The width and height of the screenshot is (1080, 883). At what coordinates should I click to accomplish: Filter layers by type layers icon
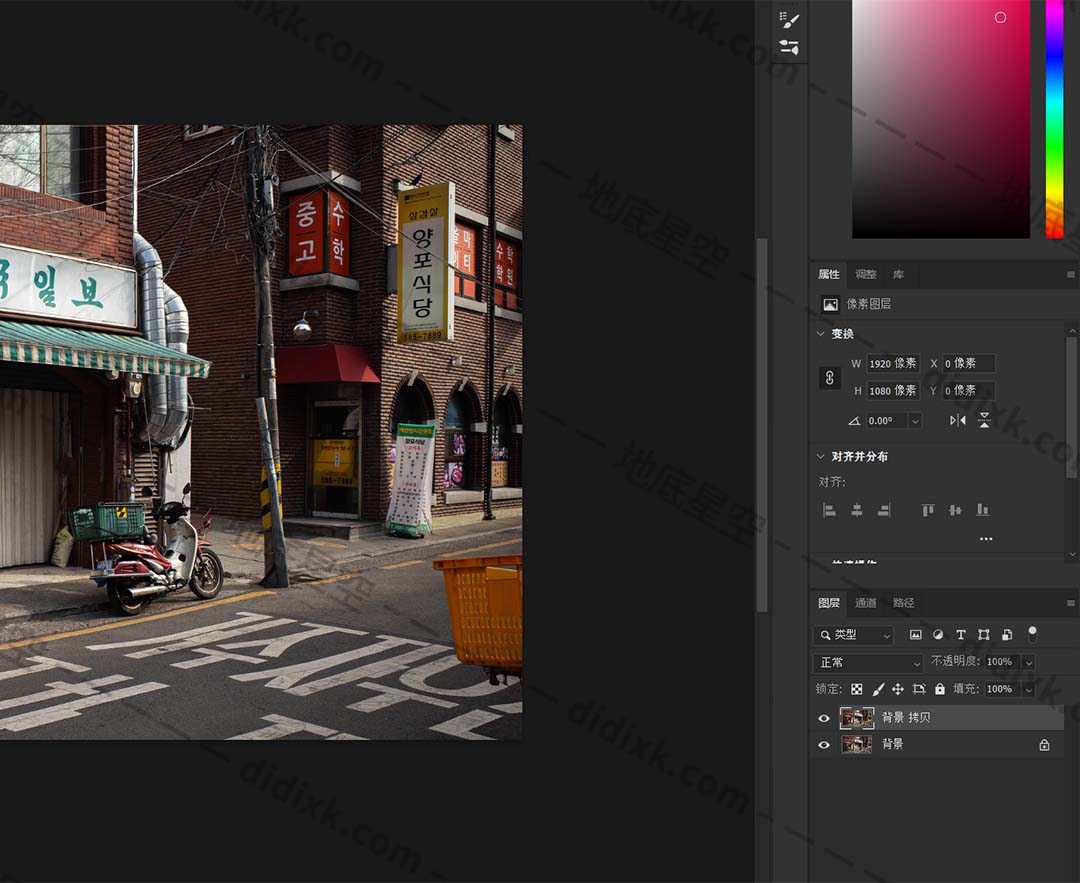[x=961, y=635]
